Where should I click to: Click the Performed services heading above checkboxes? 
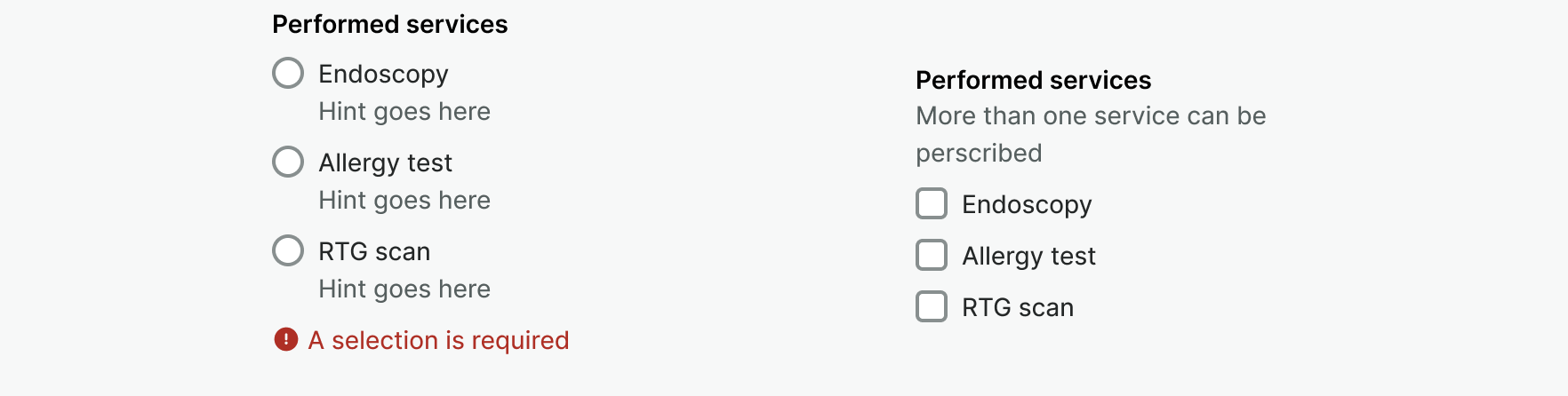pos(1033,80)
